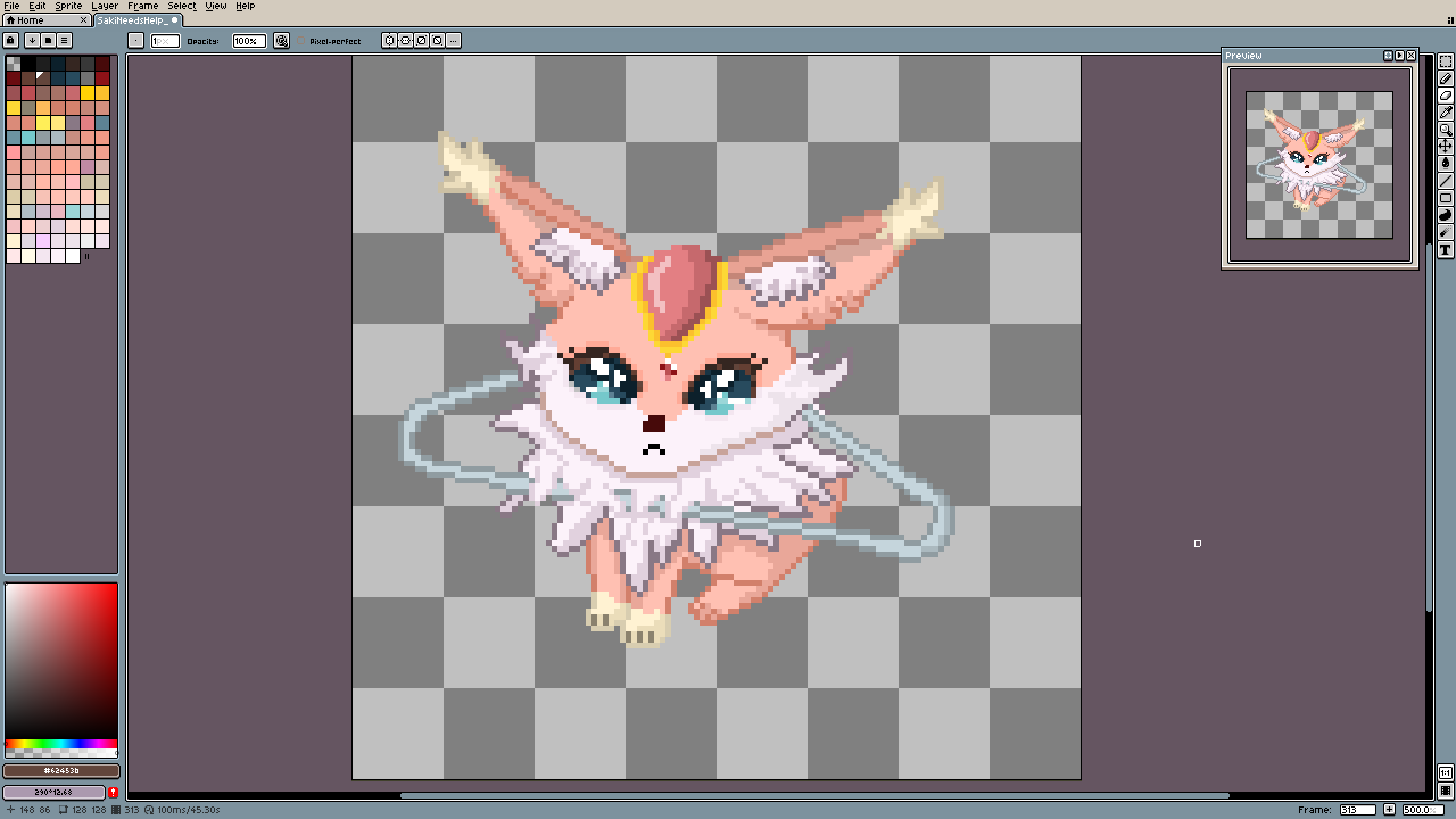Select the Rectangular Marquee tool
The image size is (1456, 819).
pyautogui.click(x=1445, y=61)
